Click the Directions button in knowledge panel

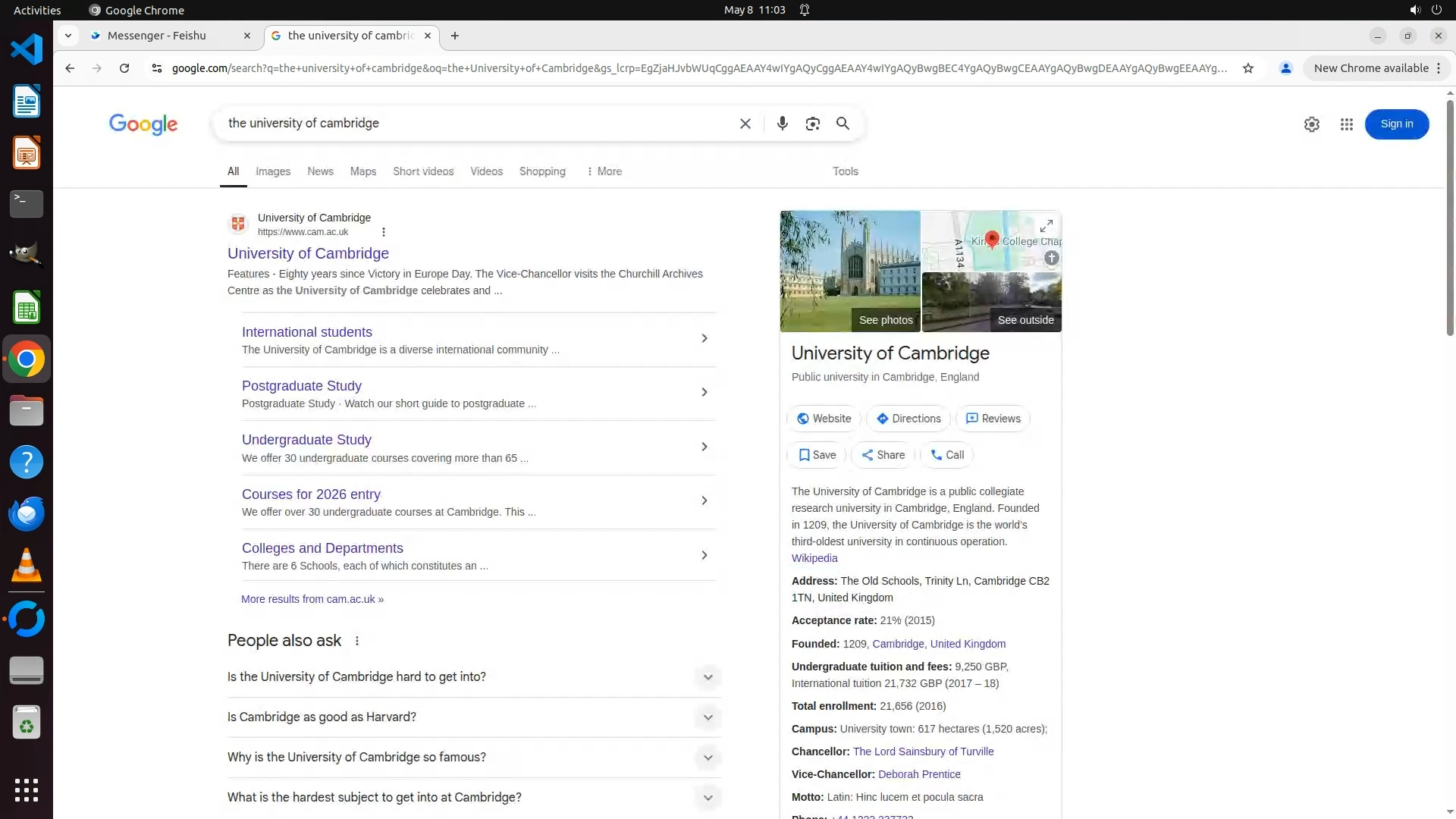(x=908, y=419)
